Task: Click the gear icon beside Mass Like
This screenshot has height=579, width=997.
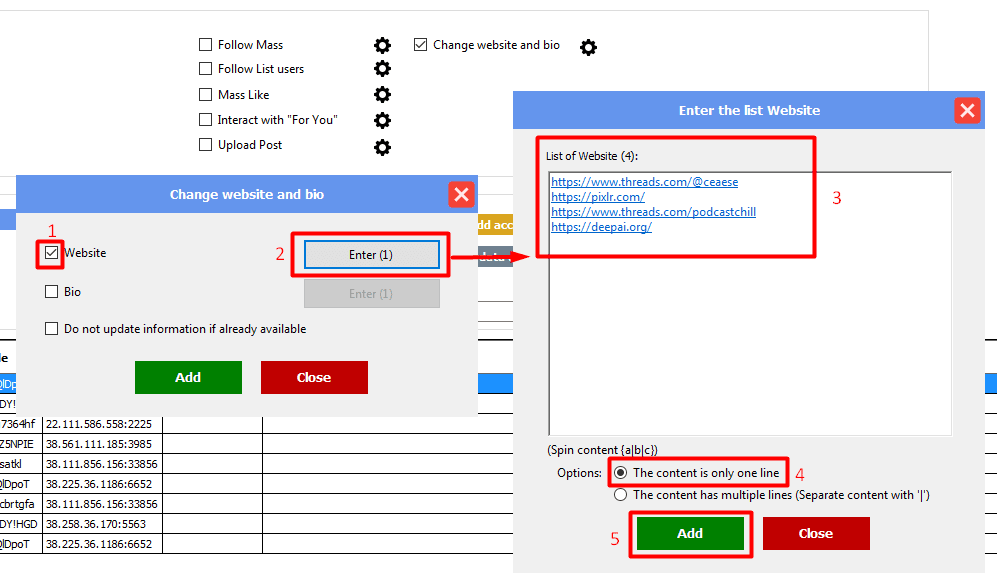Action: (x=382, y=95)
